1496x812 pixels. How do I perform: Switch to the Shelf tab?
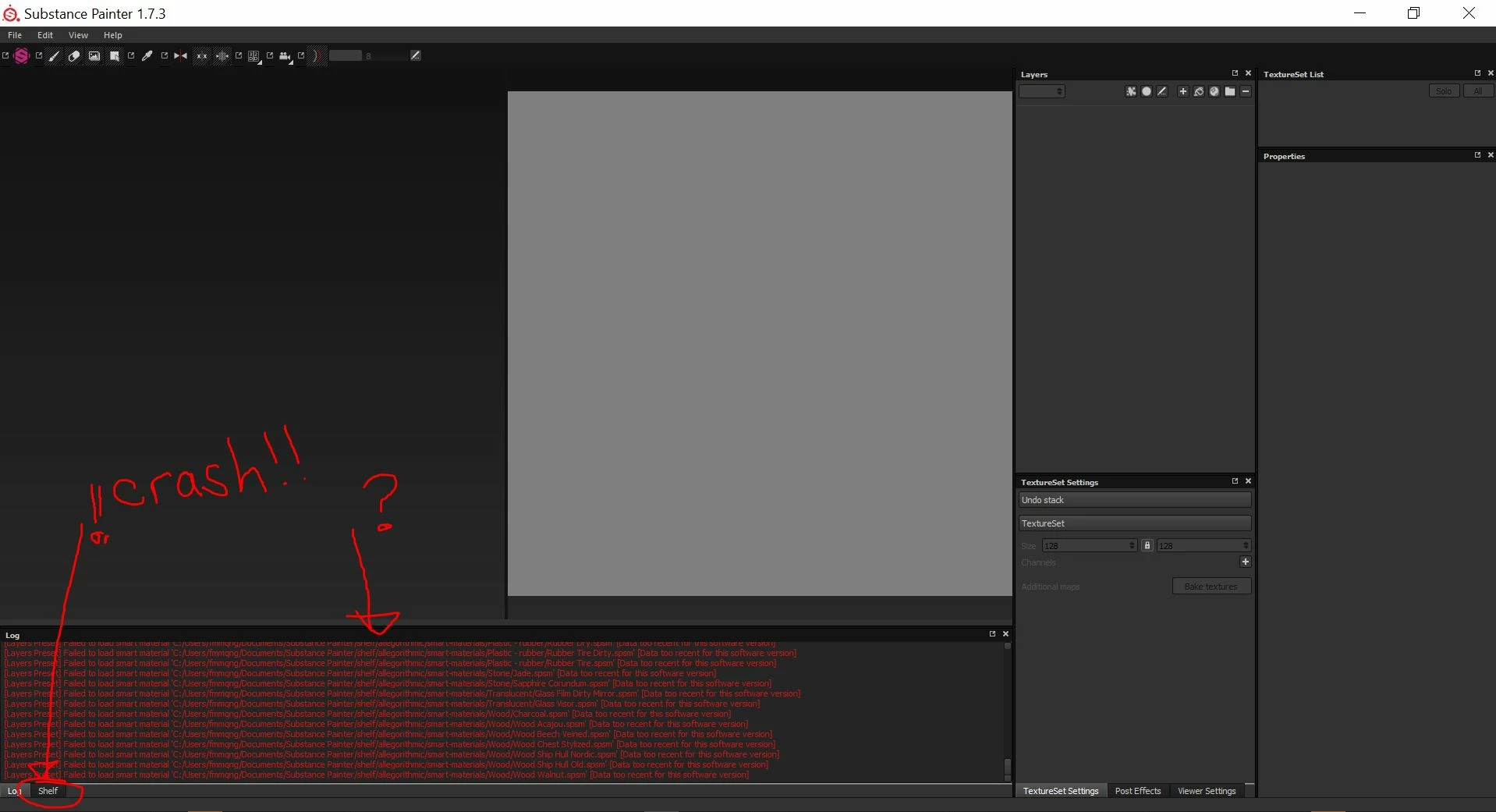(x=48, y=791)
